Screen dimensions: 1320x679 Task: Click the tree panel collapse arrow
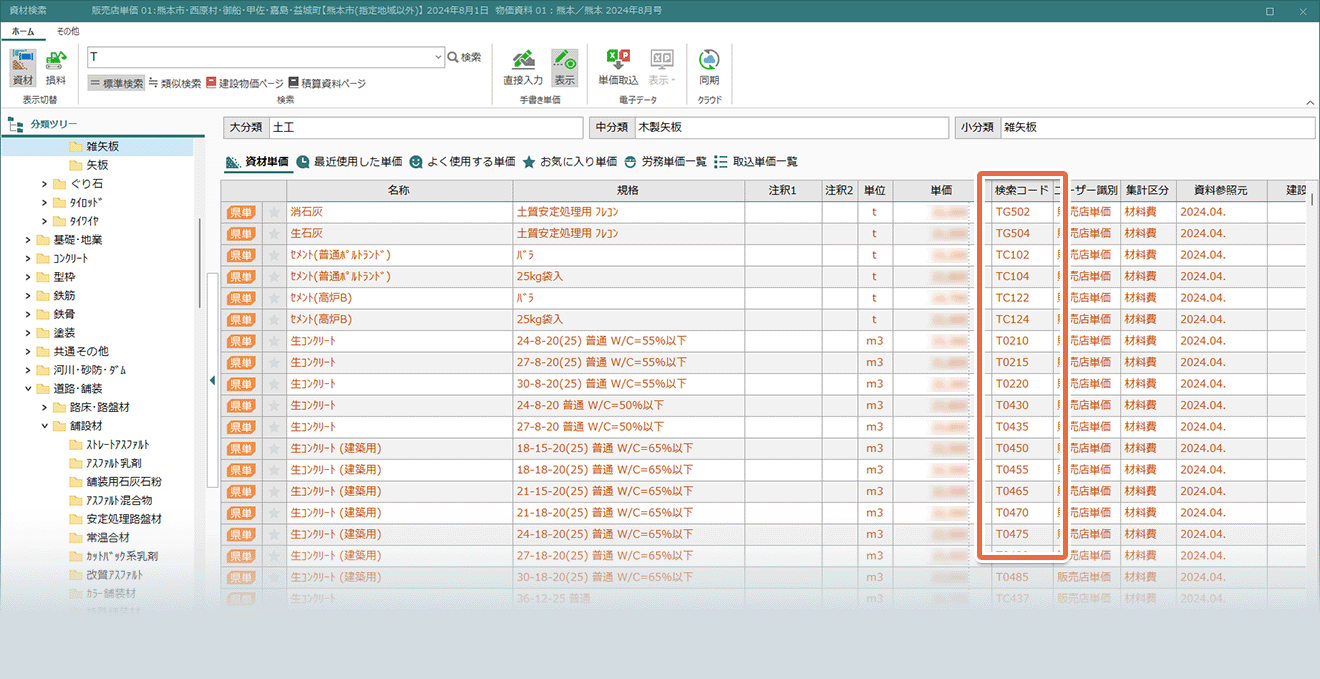(212, 381)
